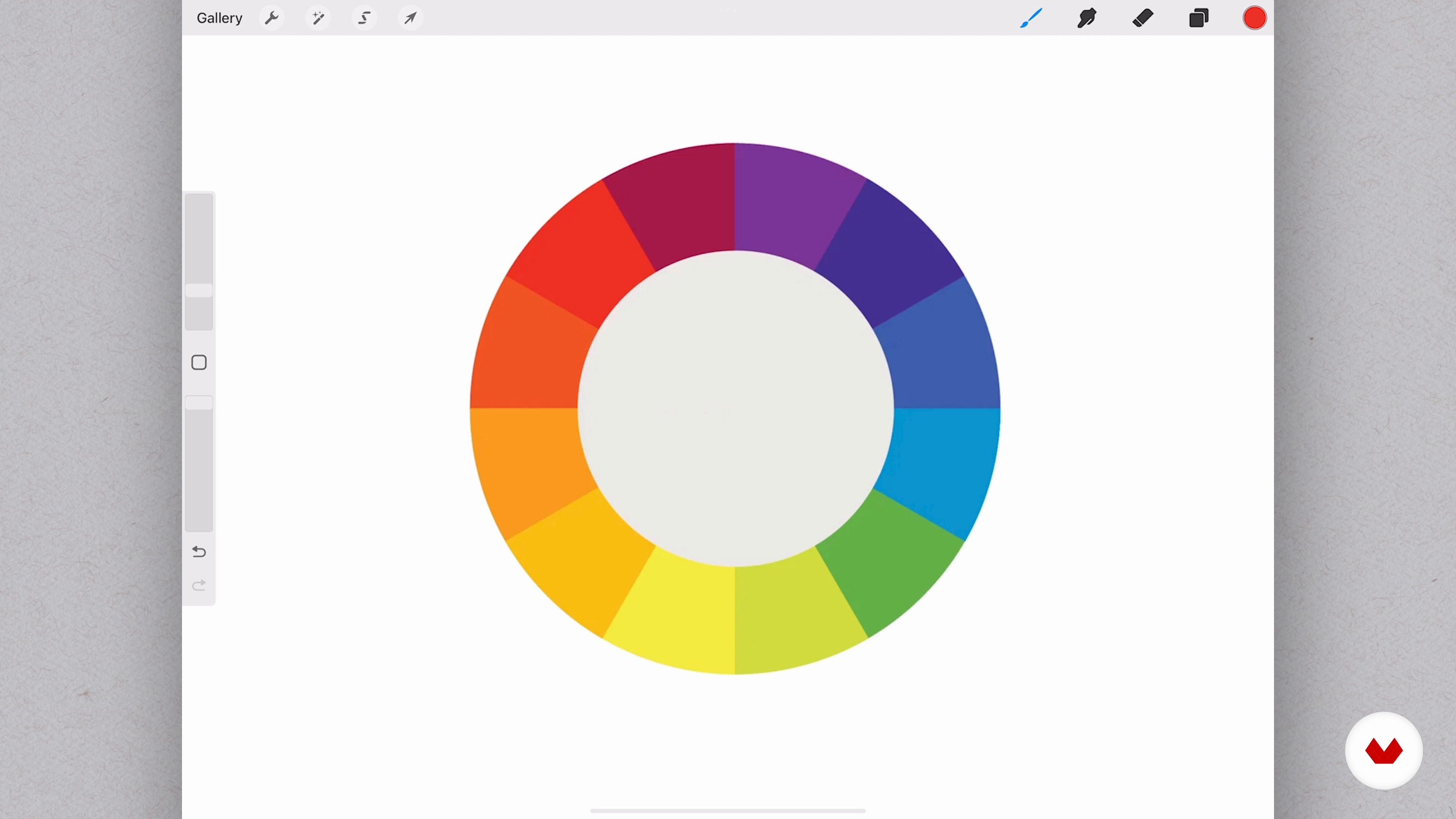Select the Transform arrow tool
Screen dimensions: 1456x819
click(x=410, y=18)
